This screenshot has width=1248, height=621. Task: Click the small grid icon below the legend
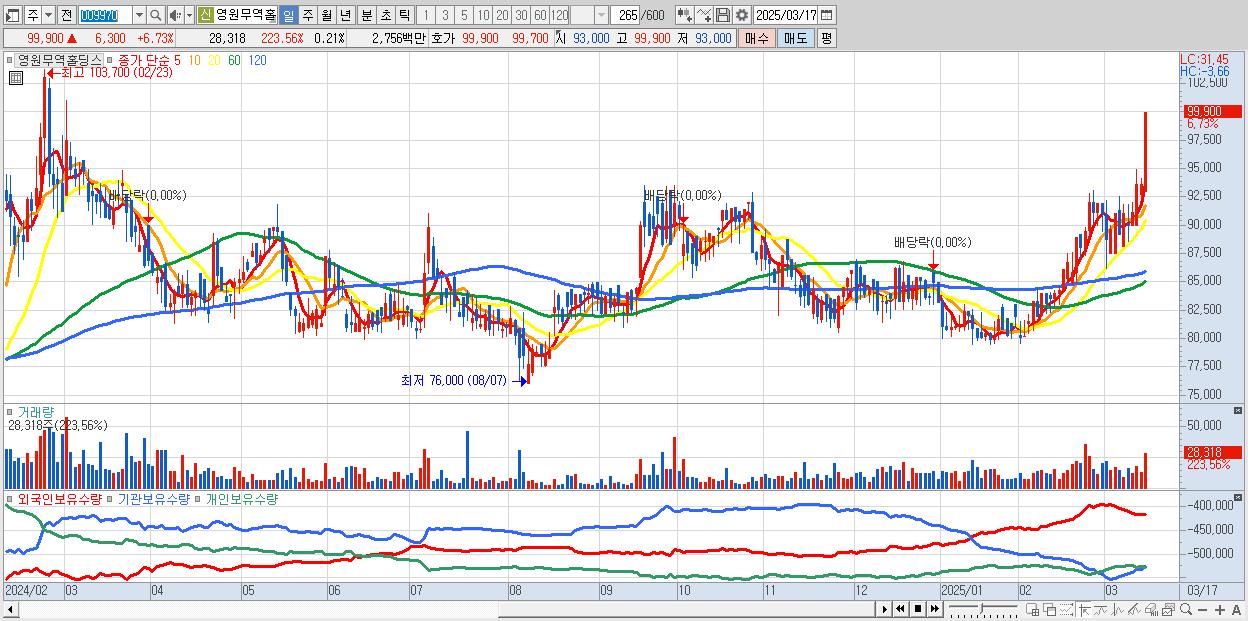point(15,78)
